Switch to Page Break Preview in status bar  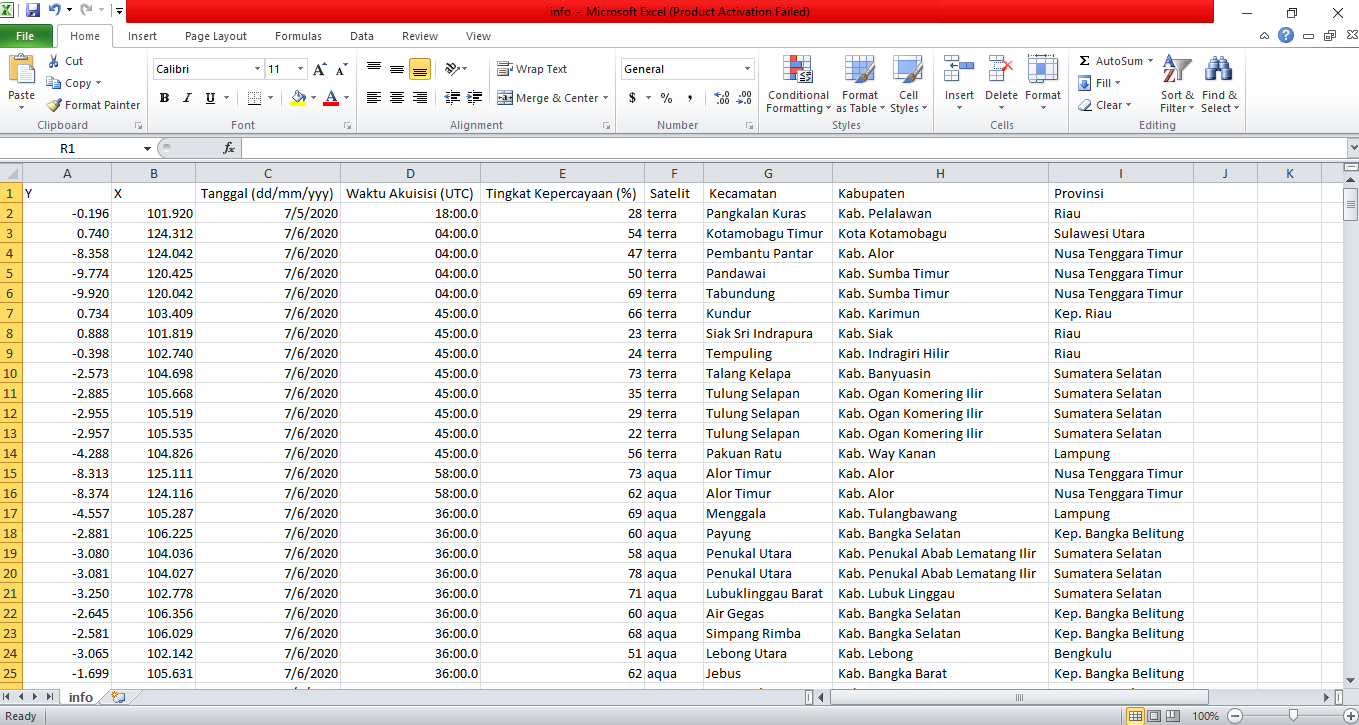tap(1174, 716)
